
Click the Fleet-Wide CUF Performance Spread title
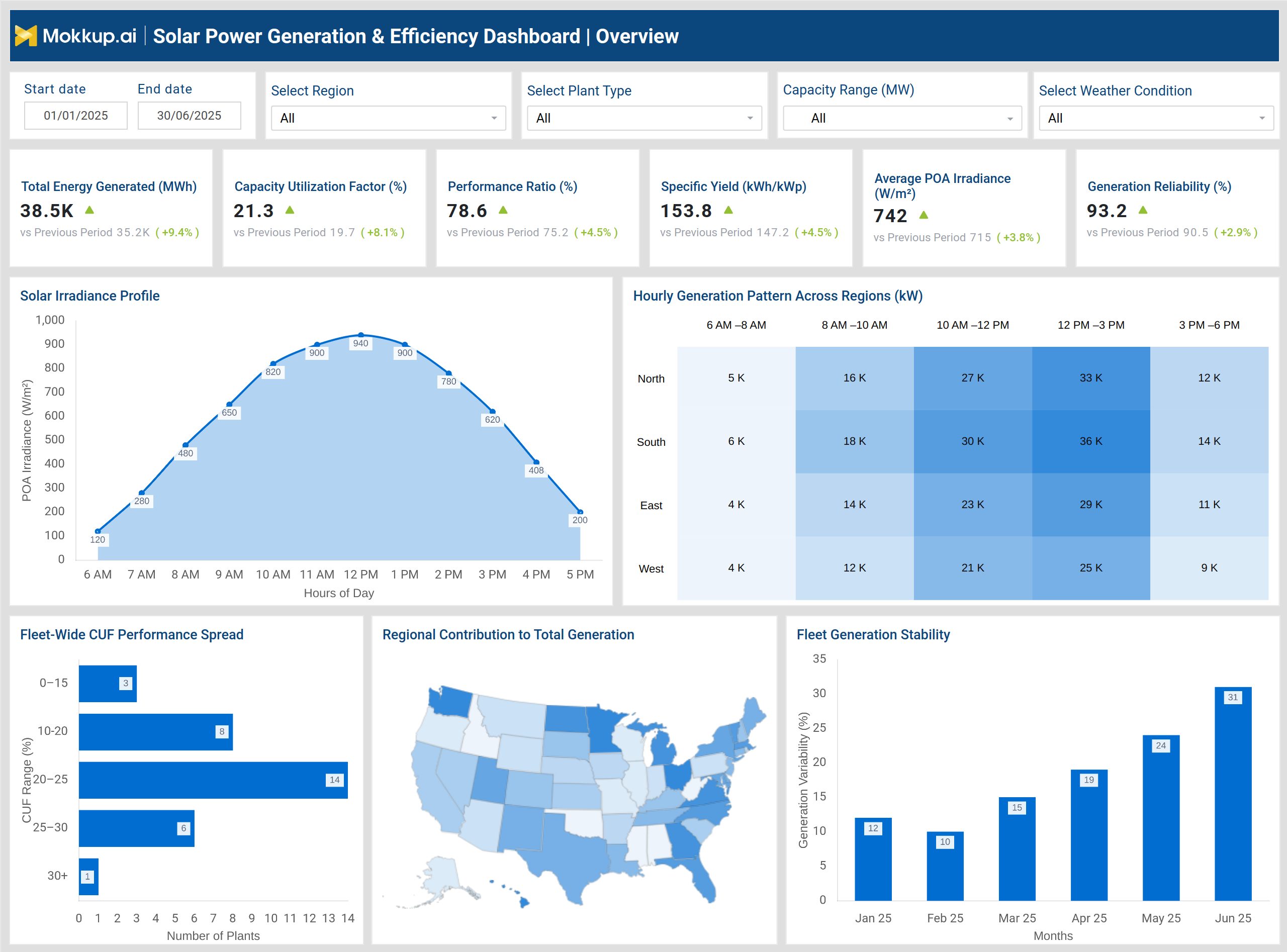coord(132,634)
